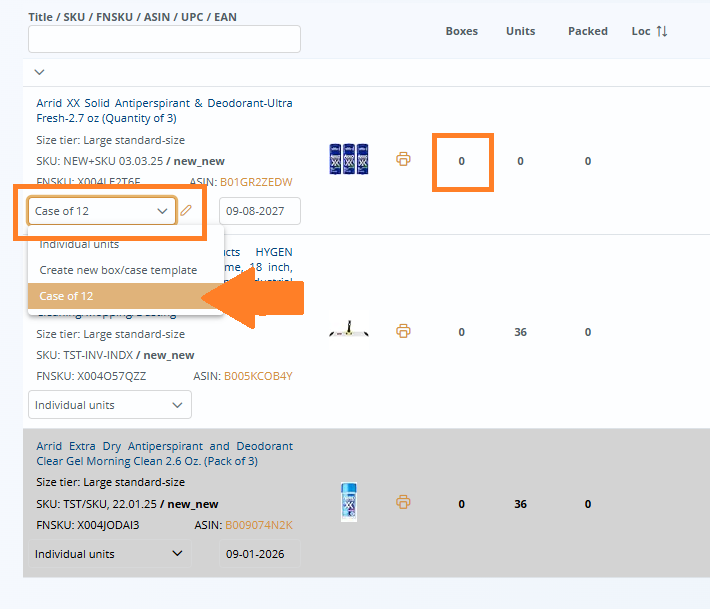Click the 09-01-2026 expiration date field
This screenshot has height=609, width=710.
click(259, 554)
